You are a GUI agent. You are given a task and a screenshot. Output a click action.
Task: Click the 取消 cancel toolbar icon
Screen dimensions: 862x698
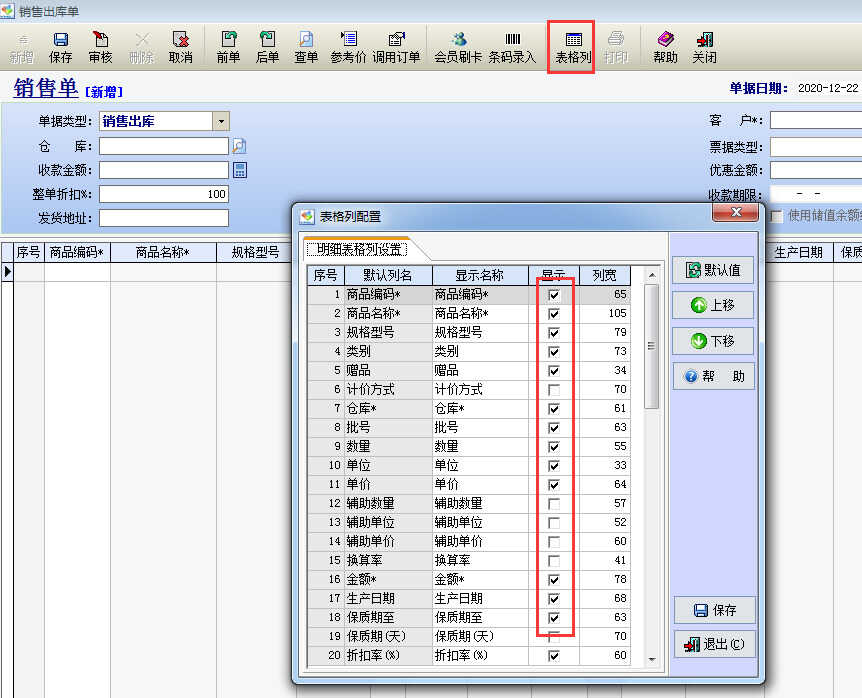point(180,47)
